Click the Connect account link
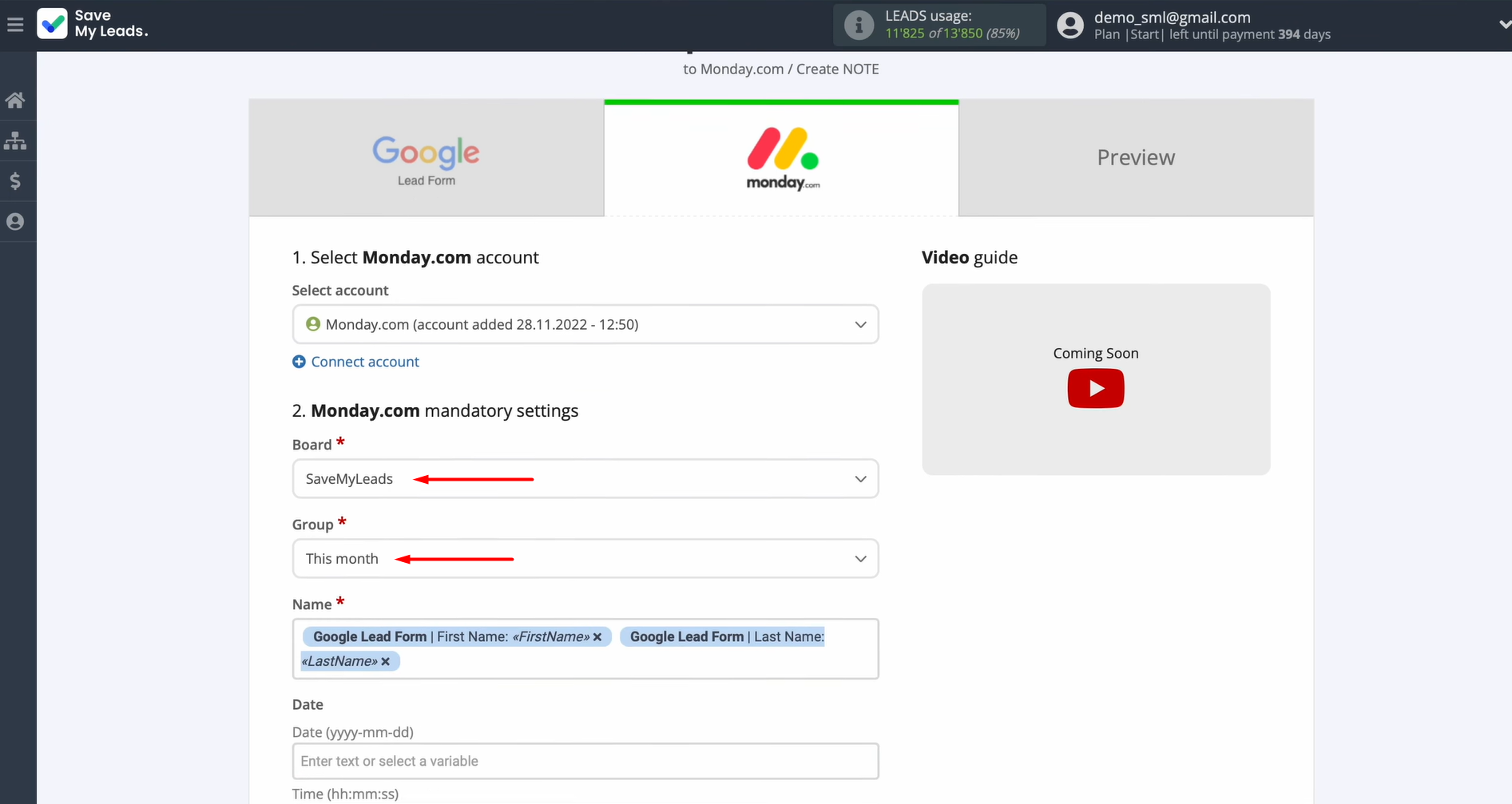The height and width of the screenshot is (804, 1512). tap(364, 362)
